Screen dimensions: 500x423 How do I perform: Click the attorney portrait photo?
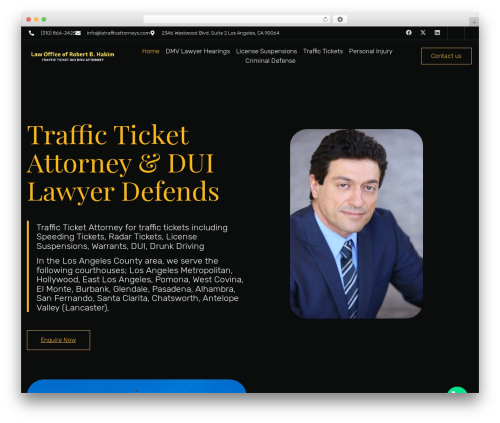(x=356, y=224)
